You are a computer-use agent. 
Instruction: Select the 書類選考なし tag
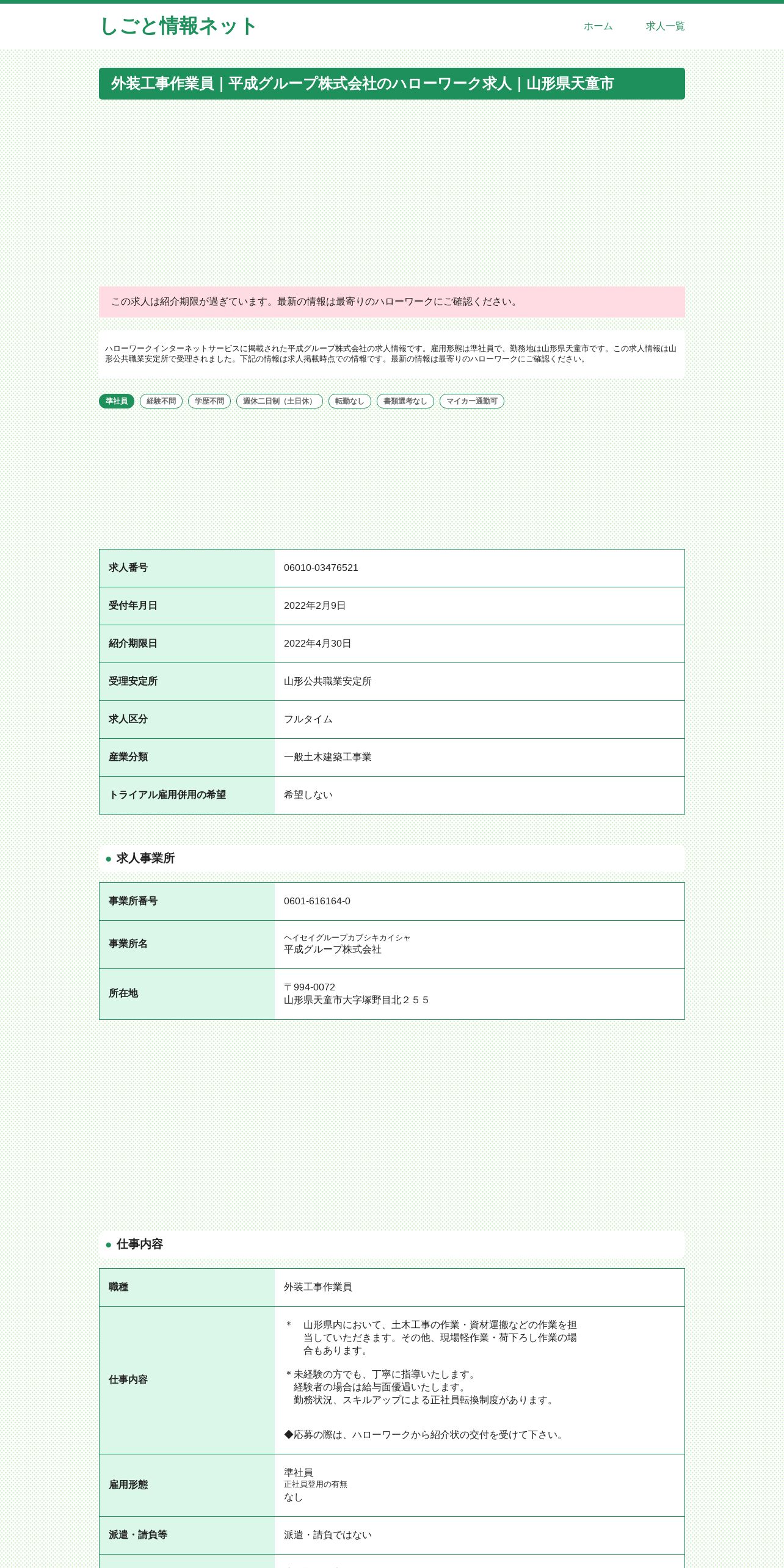pyautogui.click(x=405, y=401)
